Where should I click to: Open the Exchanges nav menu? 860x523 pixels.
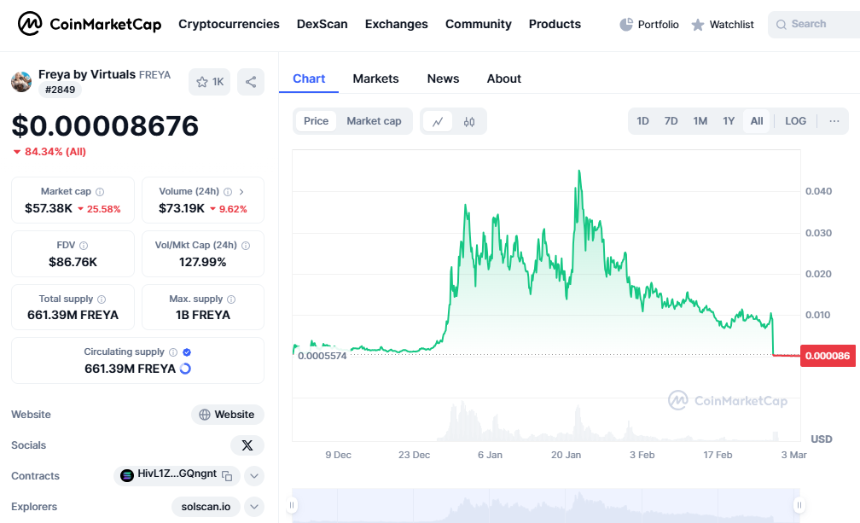[x=396, y=24]
